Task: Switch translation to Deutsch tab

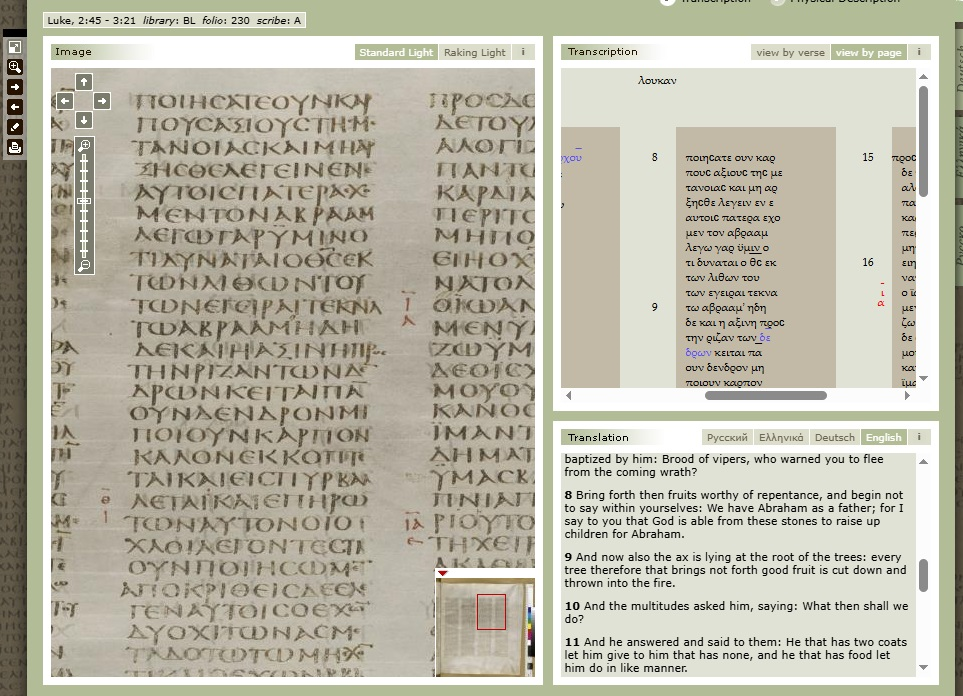Action: [834, 437]
